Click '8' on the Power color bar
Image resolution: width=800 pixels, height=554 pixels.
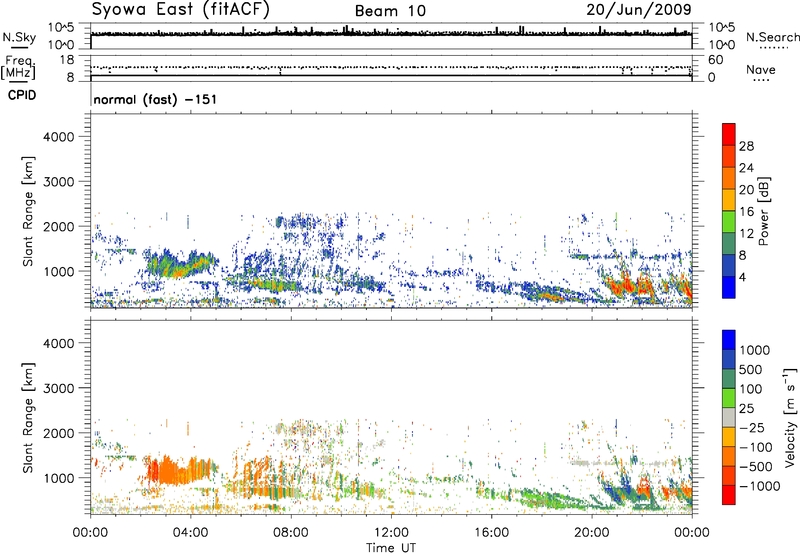(743, 256)
